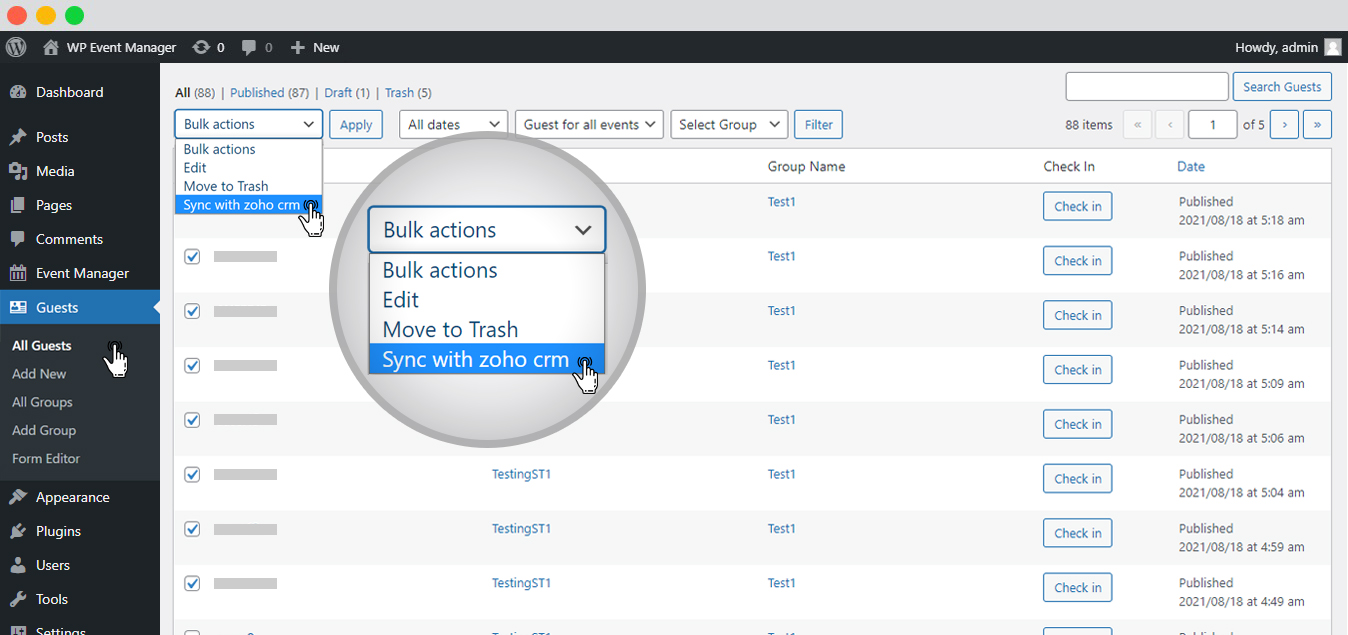Choose Sync with zoho crm option
The width and height of the screenshot is (1348, 635).
[x=248, y=204]
